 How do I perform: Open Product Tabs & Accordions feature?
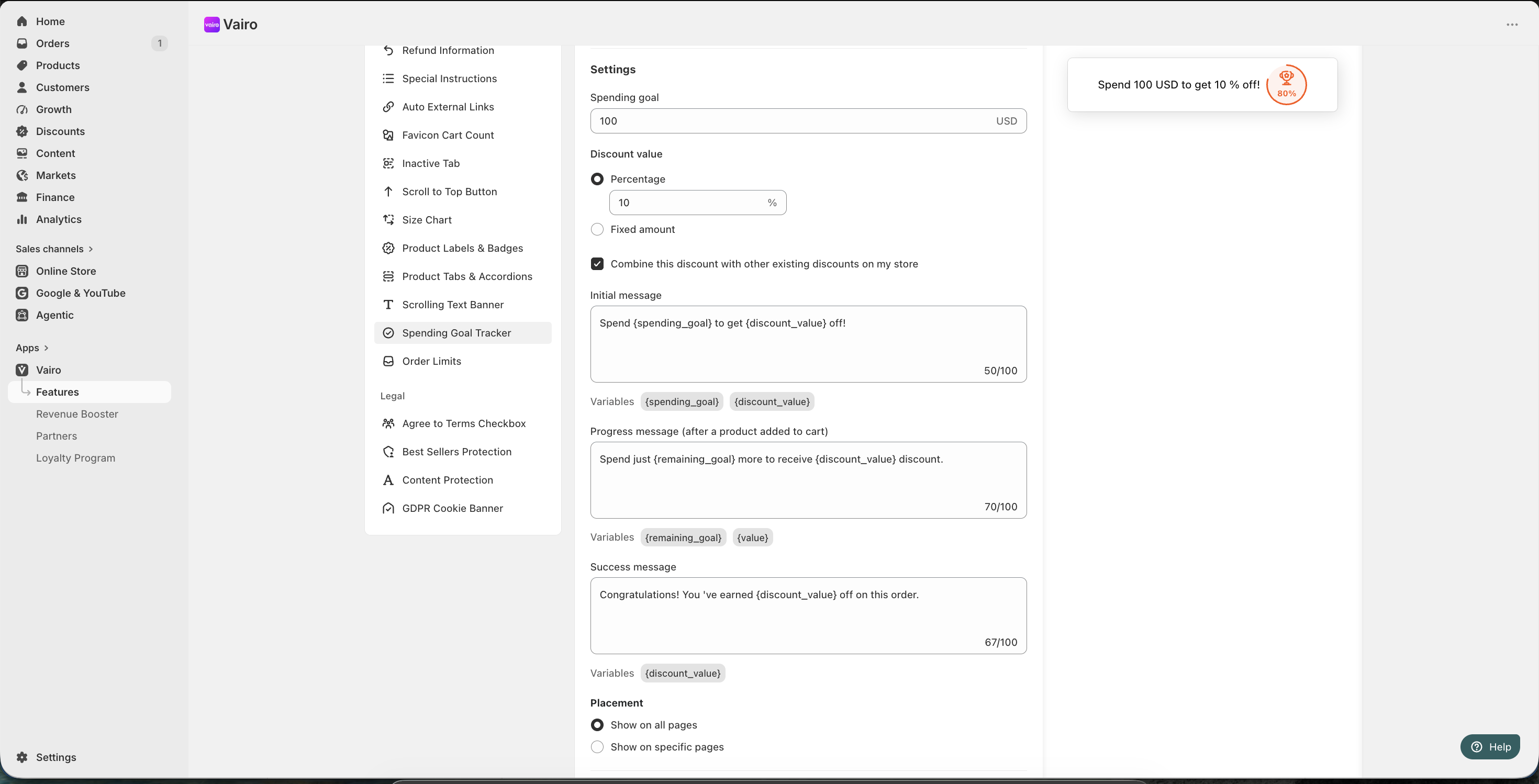pos(463,276)
